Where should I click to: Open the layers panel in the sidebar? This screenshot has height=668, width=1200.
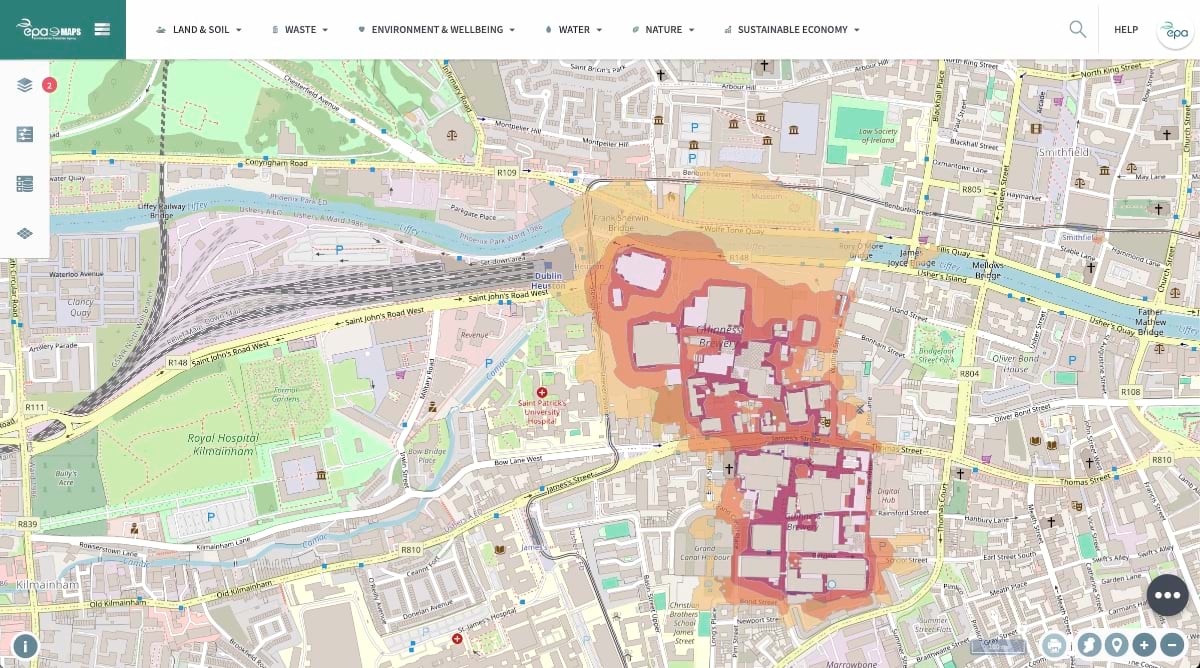coord(25,85)
